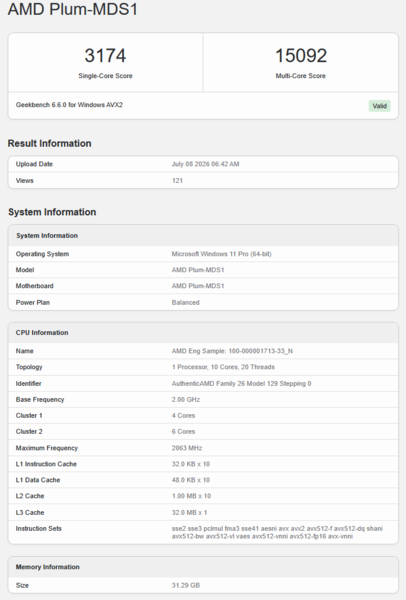406x600 pixels.
Task: Select the Model value AMD Plum-MDS1
Action: click(x=198, y=270)
